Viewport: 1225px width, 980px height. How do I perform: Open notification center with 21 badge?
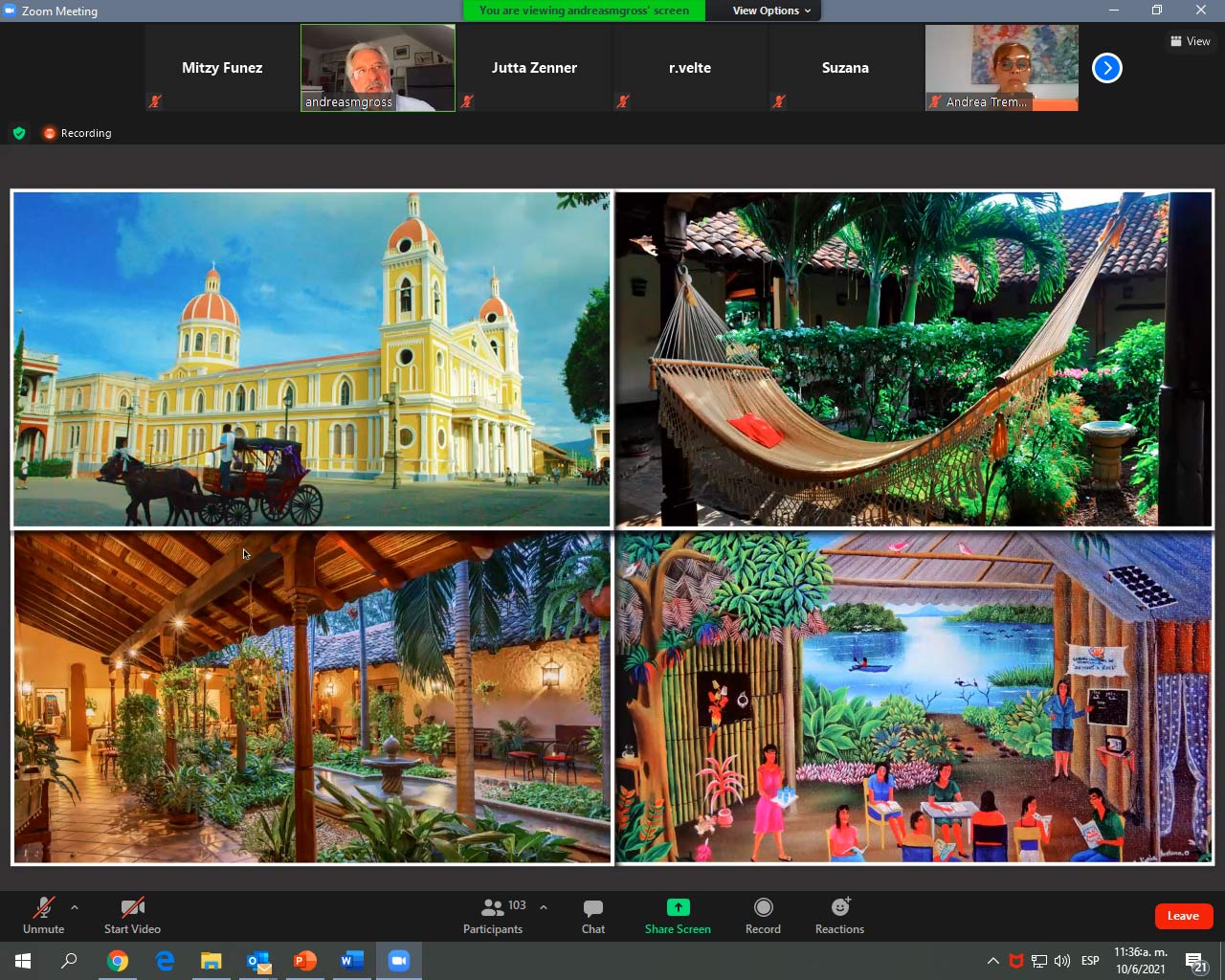point(1195,962)
